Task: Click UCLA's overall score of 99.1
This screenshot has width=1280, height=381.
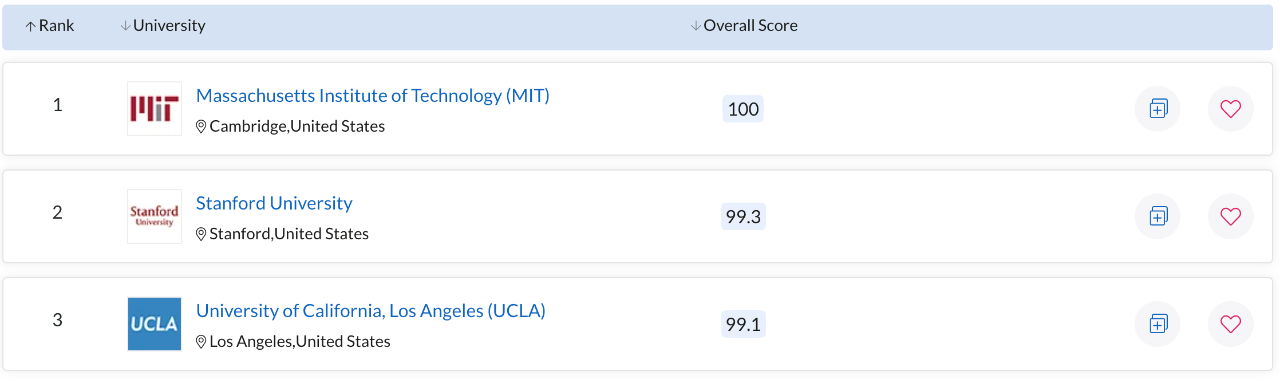Action: [743, 324]
